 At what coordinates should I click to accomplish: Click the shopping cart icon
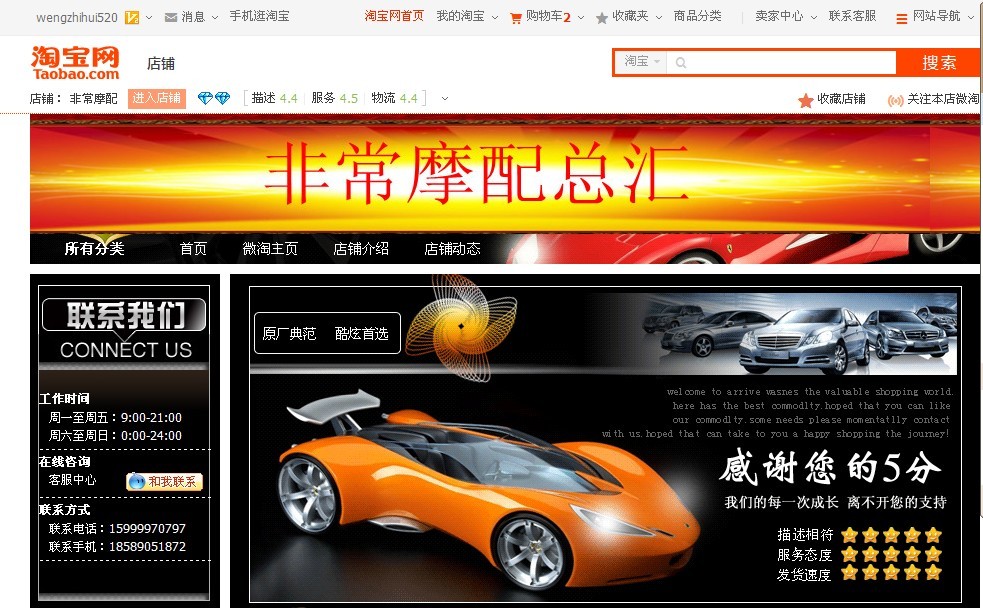tap(516, 18)
